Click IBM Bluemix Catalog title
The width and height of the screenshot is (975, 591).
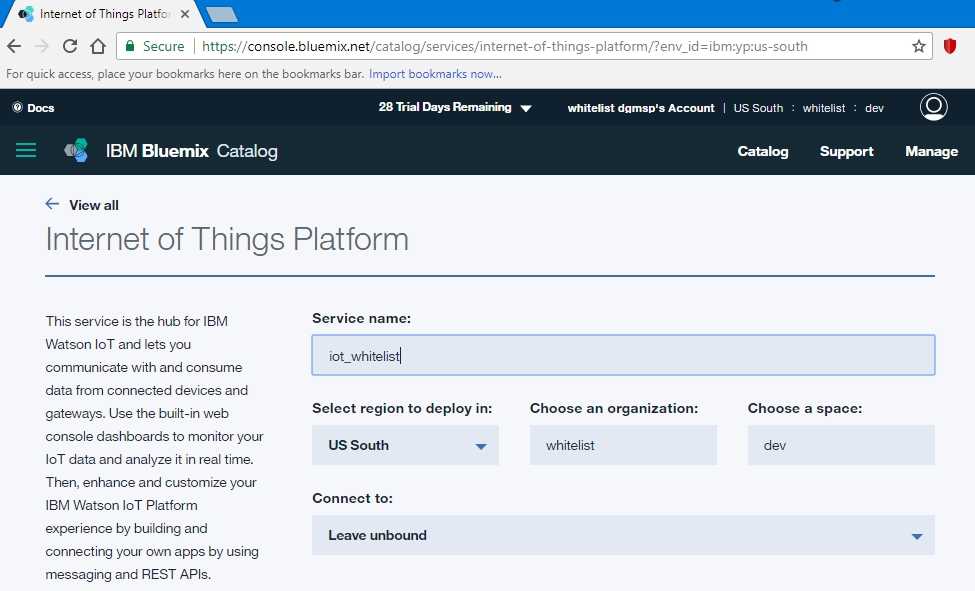[x=192, y=151]
